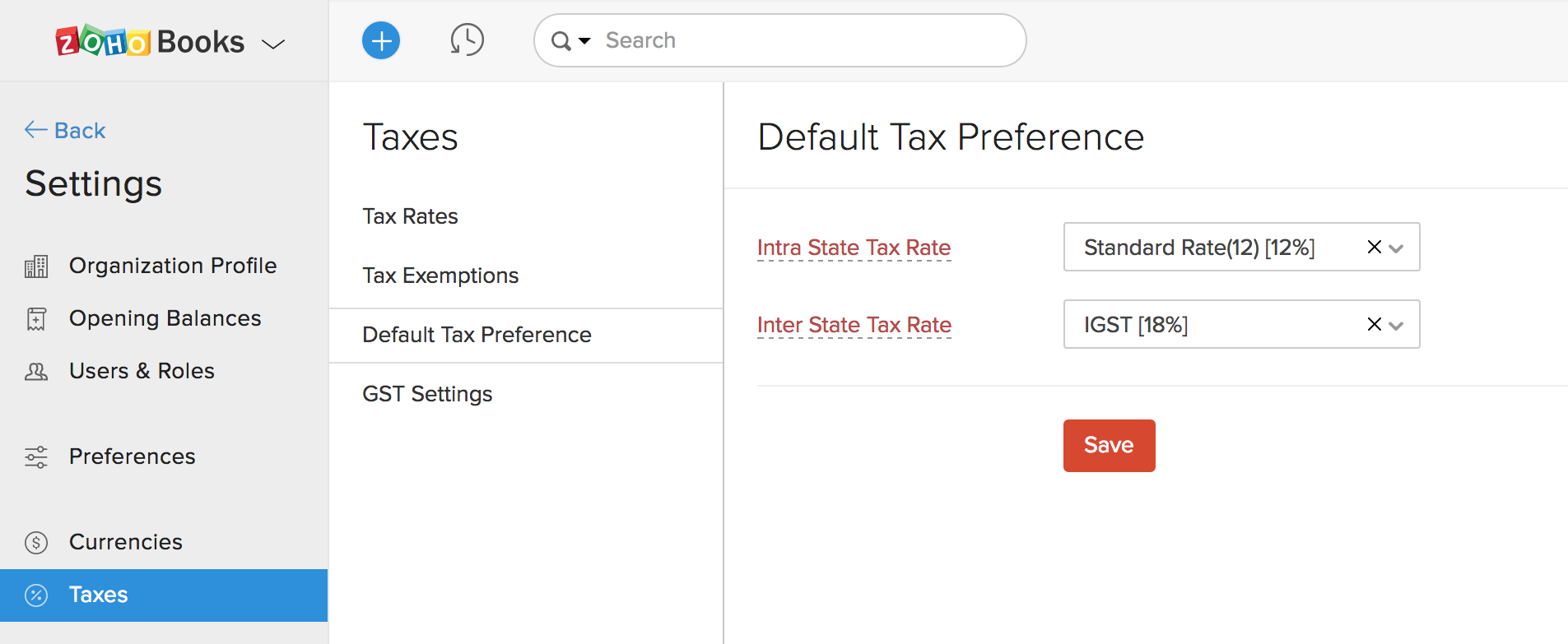Open the GST Settings section
Viewport: 1568px width, 644px height.
[427, 393]
